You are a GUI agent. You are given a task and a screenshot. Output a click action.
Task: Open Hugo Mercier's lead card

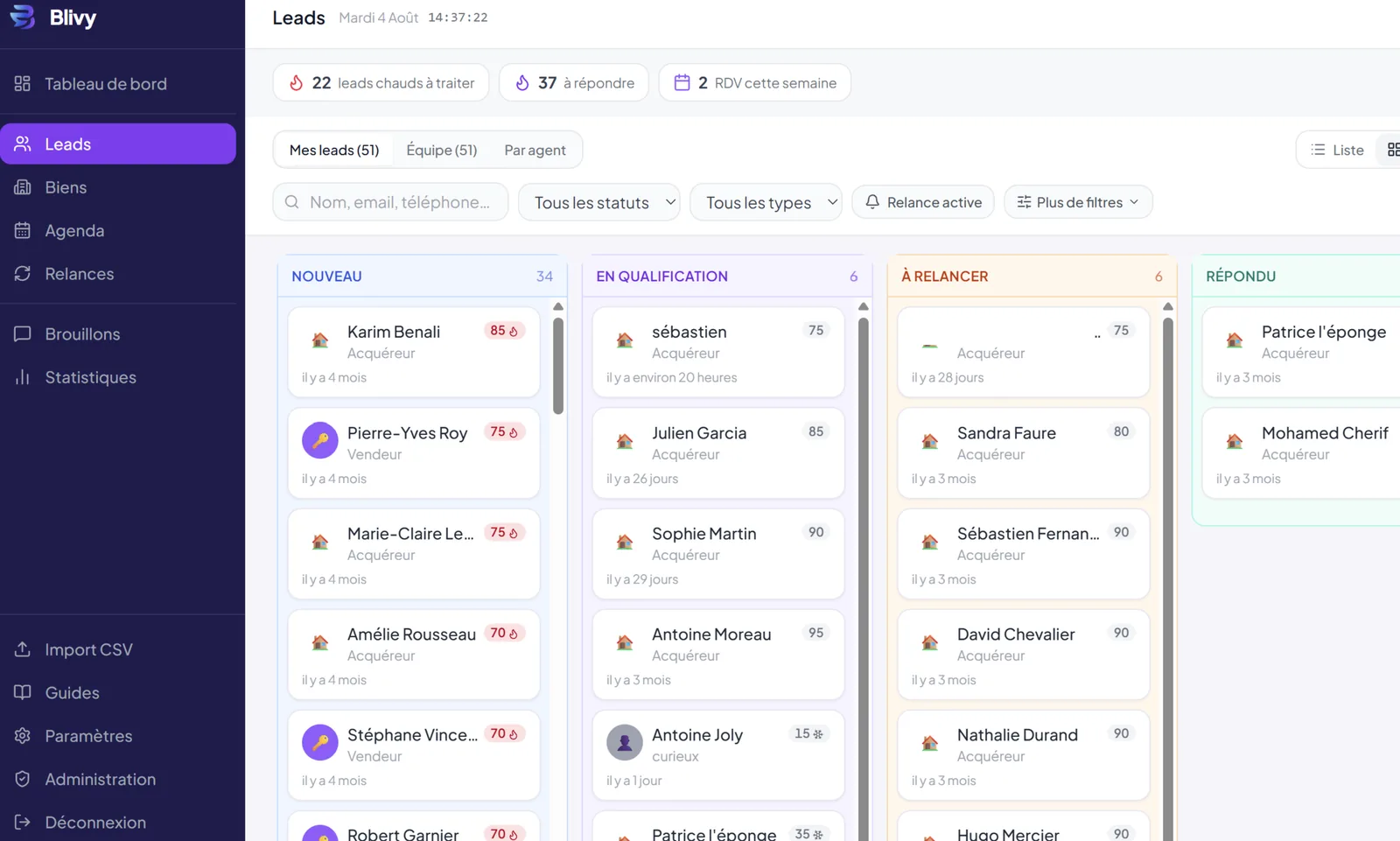tap(1024, 828)
